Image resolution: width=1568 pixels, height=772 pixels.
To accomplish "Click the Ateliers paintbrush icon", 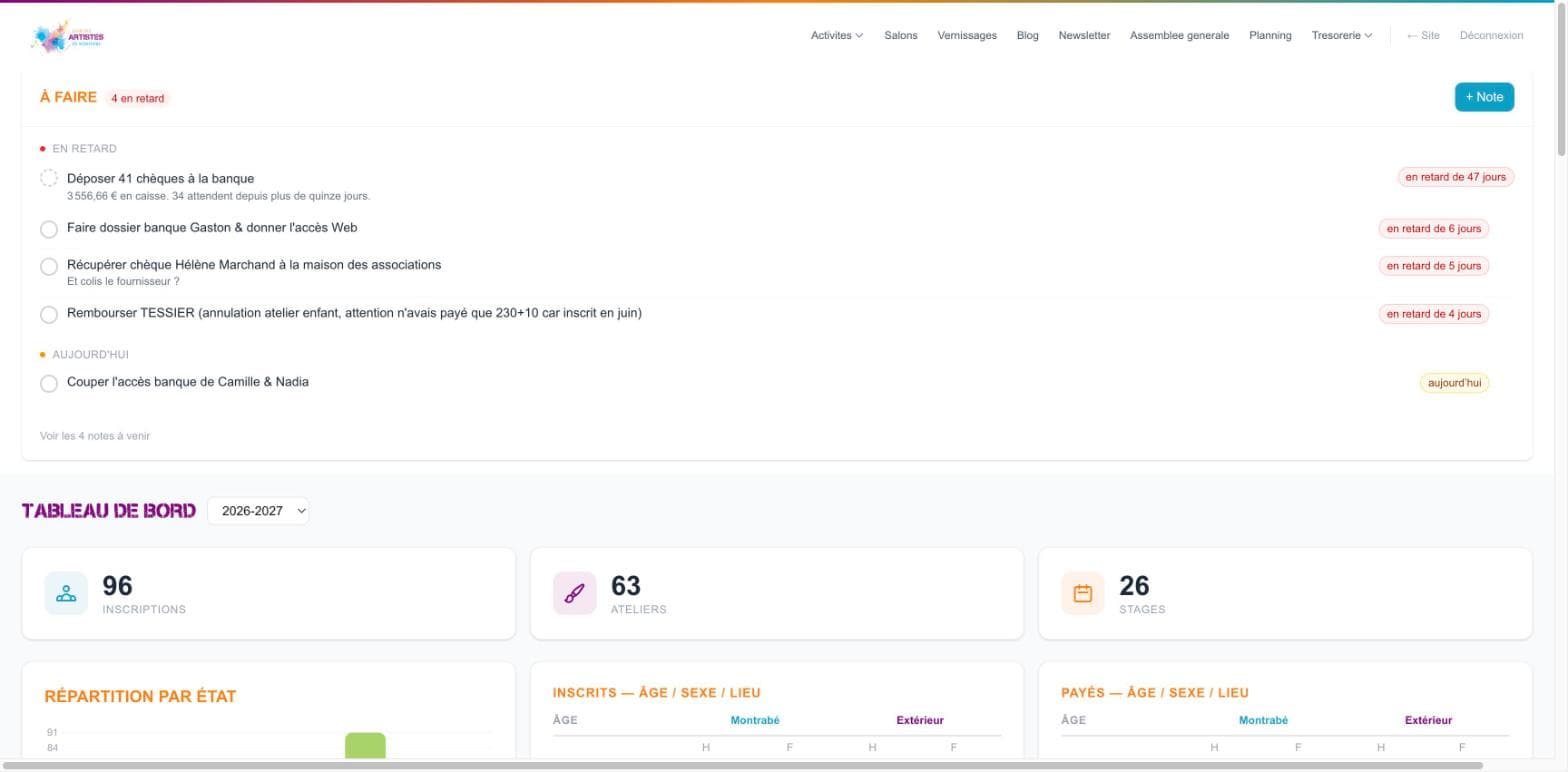I will point(574,593).
